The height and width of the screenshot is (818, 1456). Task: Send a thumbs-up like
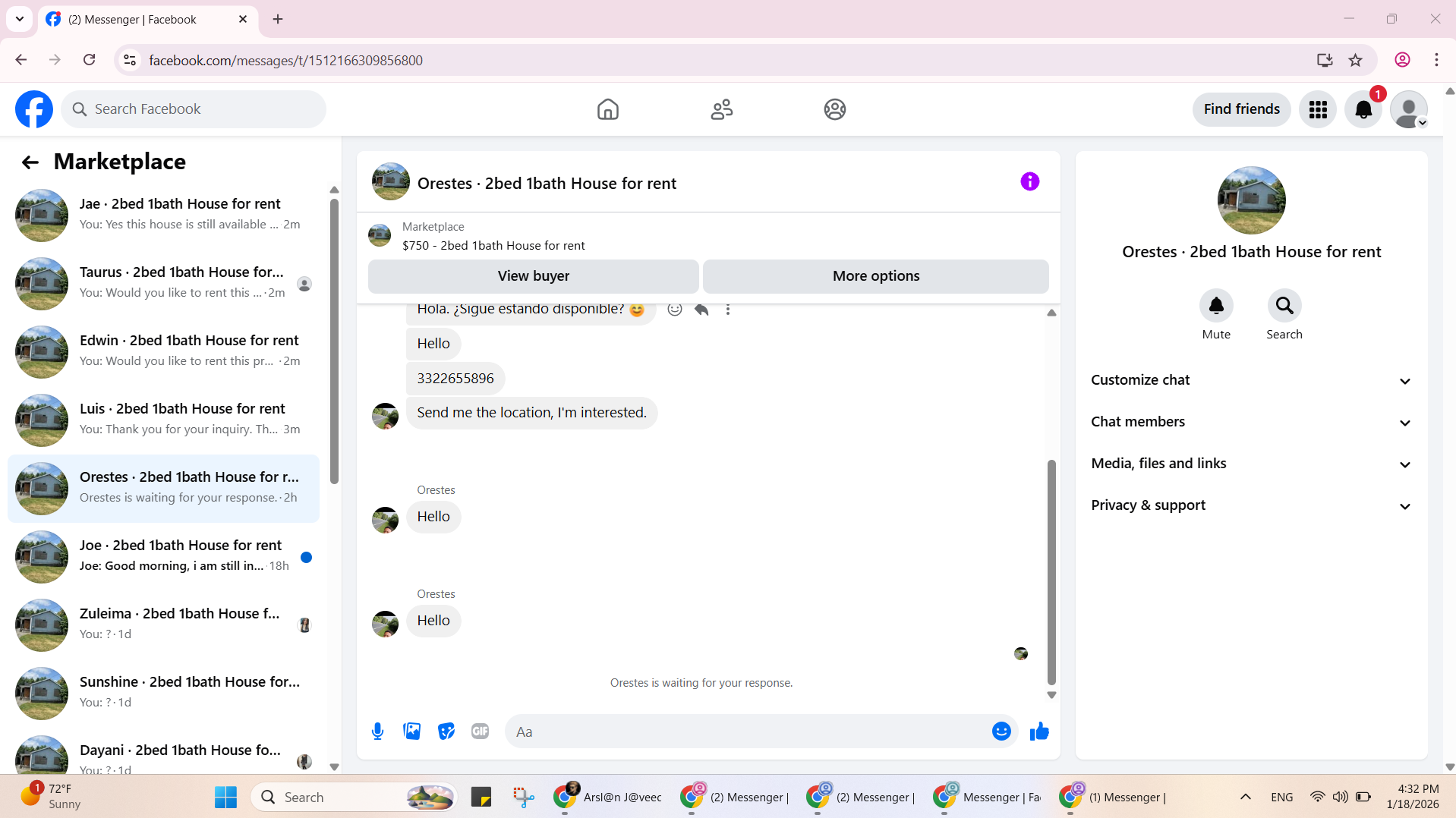tap(1039, 731)
